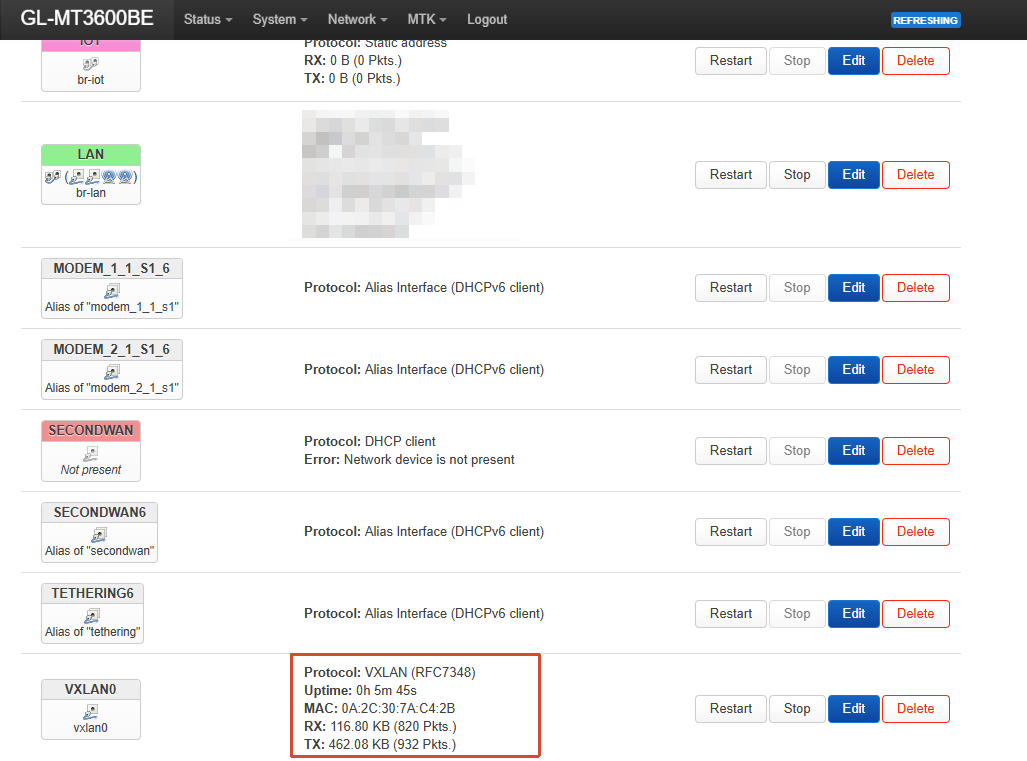Delete the MODEM_2_1_S1_6 interface
The height and width of the screenshot is (761, 1027).
pos(915,370)
